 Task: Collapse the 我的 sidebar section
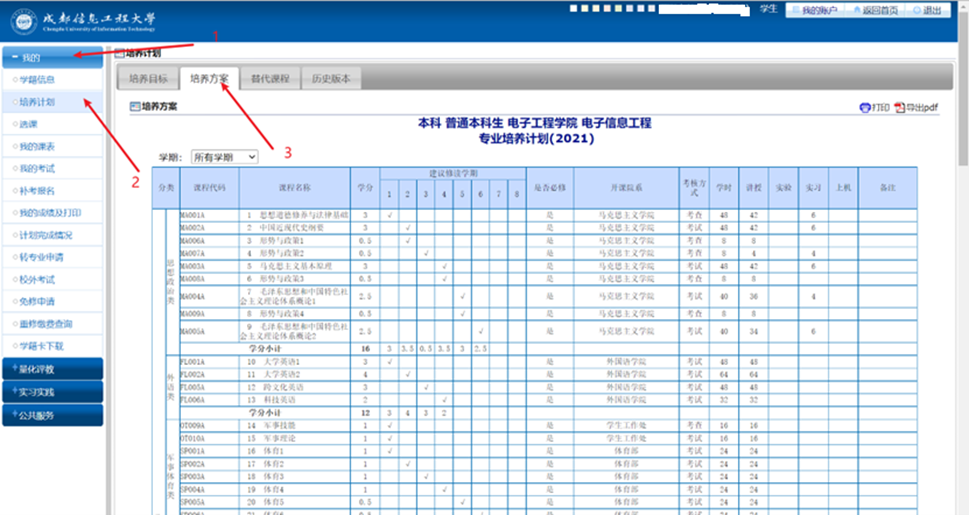[x=51, y=57]
